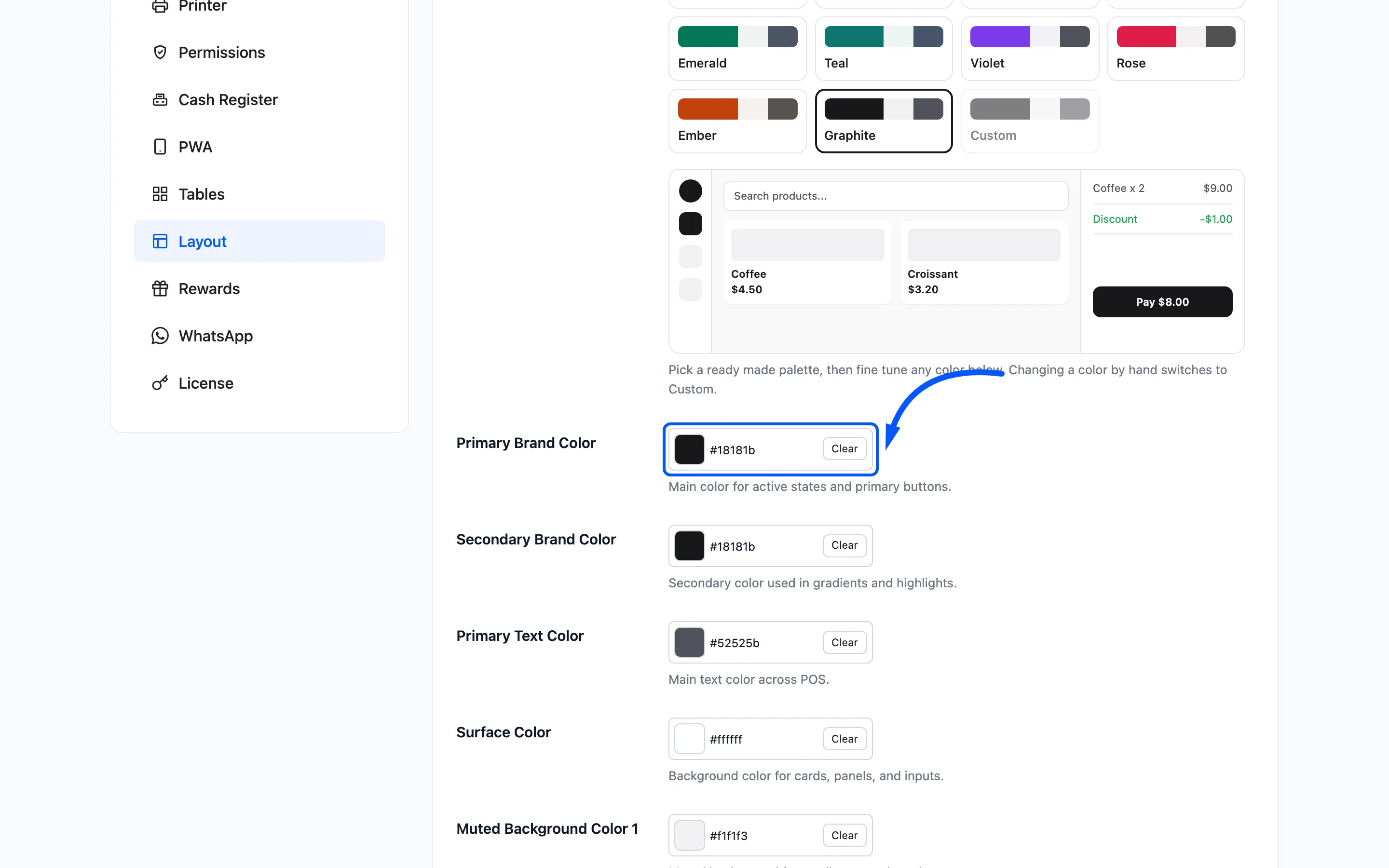This screenshot has width=1389, height=868.
Task: Click the Pay $8.00 preview button
Action: (x=1162, y=302)
